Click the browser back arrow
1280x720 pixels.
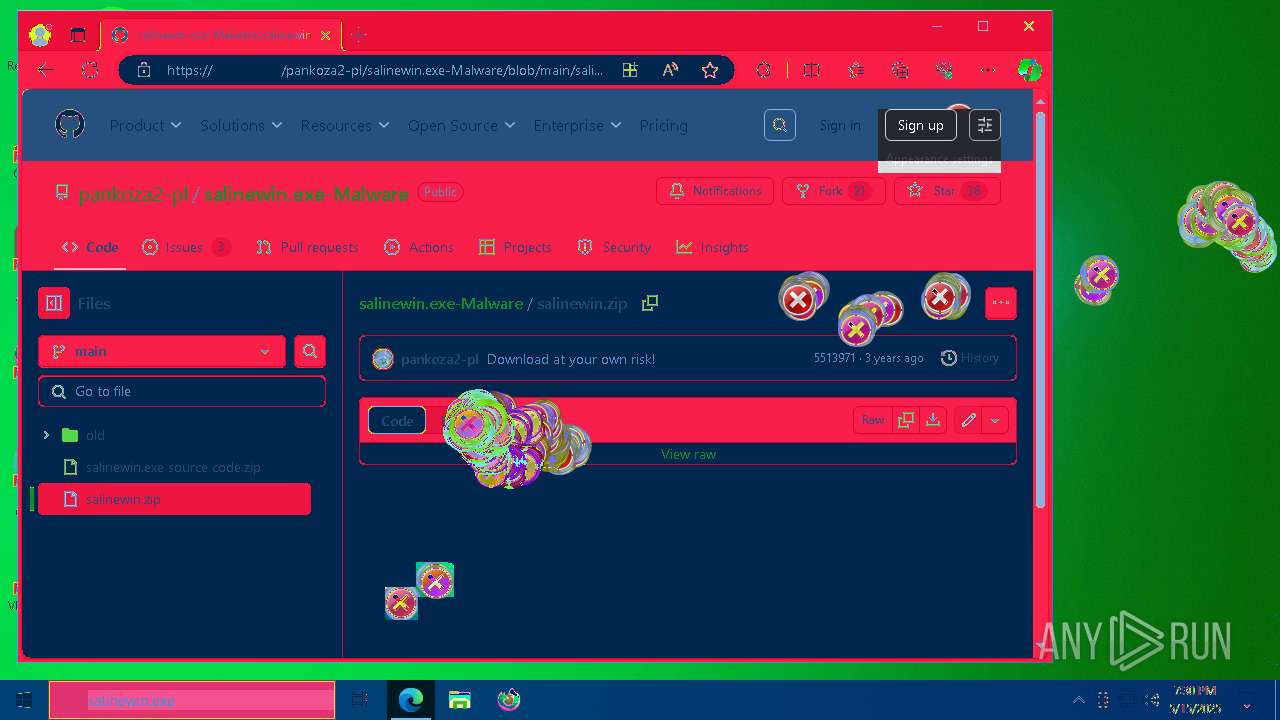pos(45,70)
